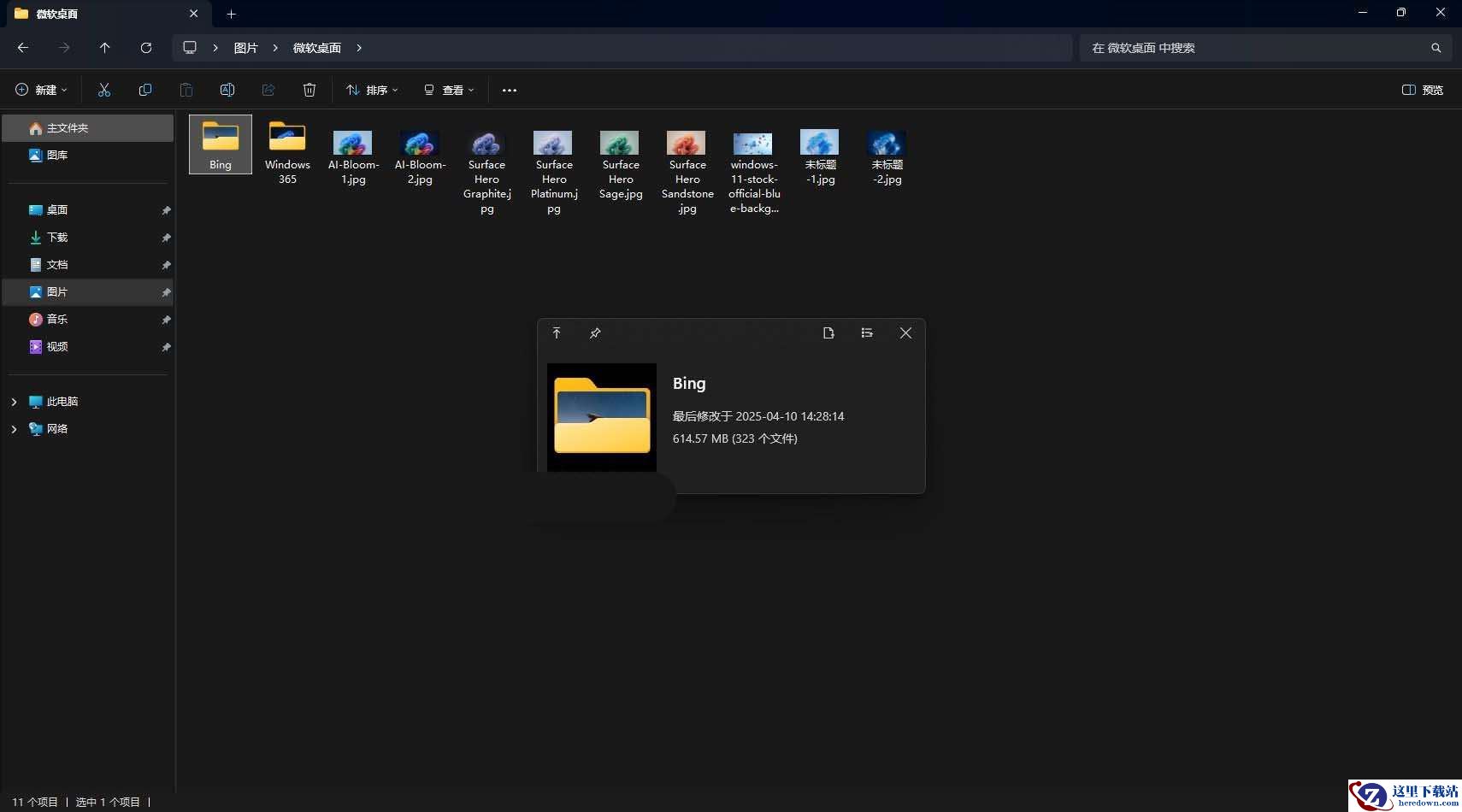Click 图片 in the address breadcrumb
Image resolution: width=1462 pixels, height=812 pixels.
[x=246, y=48]
